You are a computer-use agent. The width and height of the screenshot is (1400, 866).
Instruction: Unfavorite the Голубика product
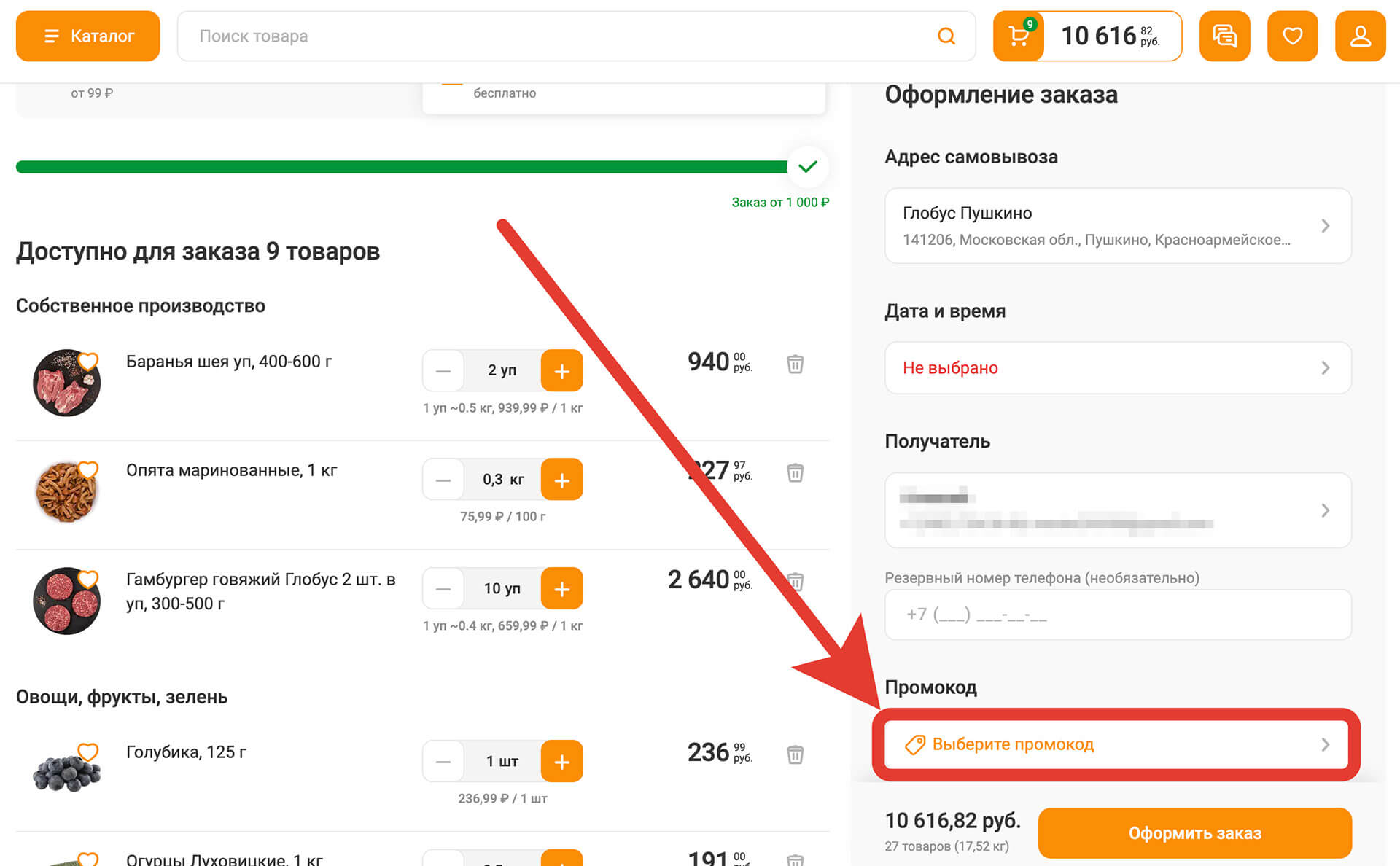(87, 751)
